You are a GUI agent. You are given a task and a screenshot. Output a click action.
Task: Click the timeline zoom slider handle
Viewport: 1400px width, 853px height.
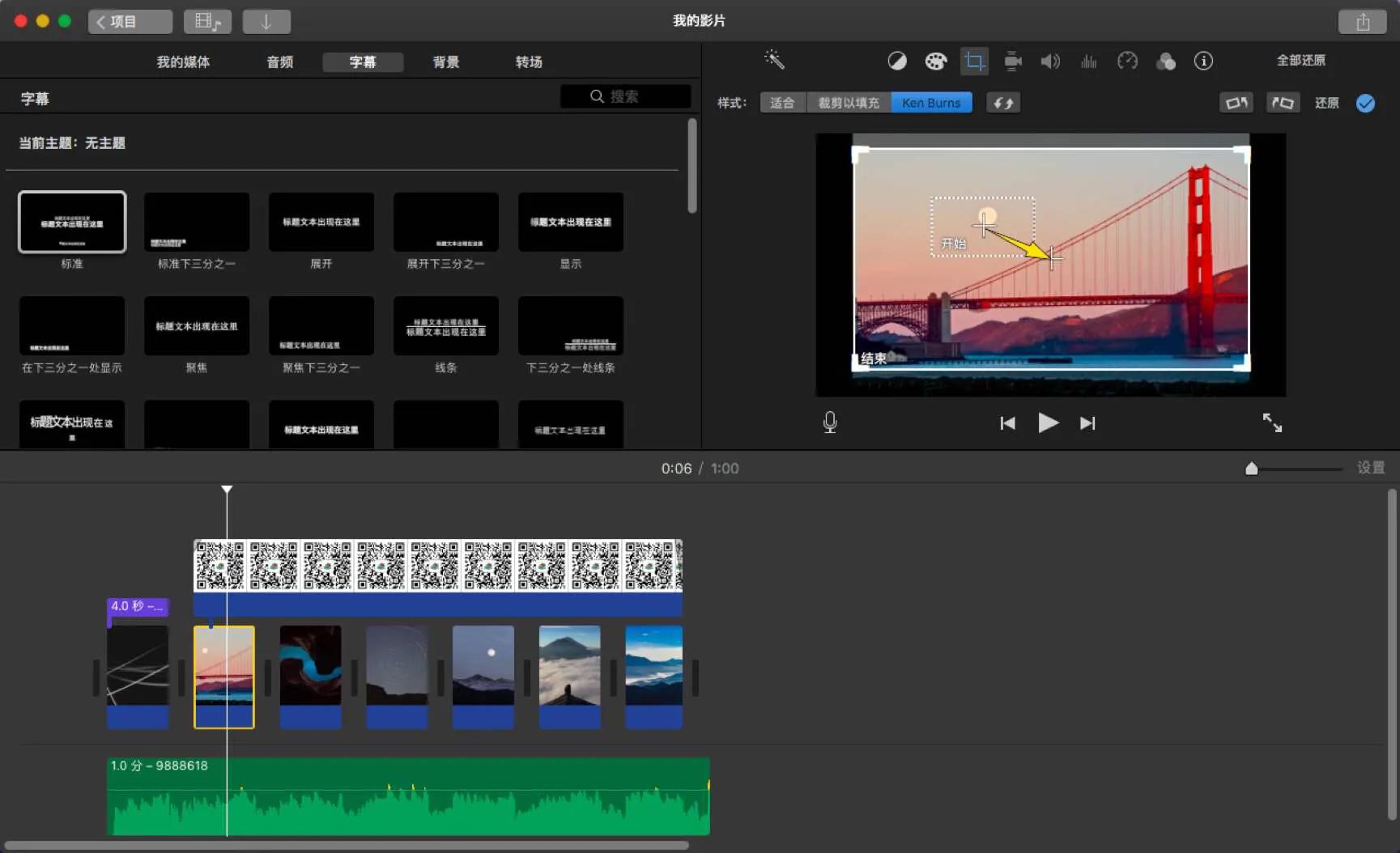pos(1252,469)
